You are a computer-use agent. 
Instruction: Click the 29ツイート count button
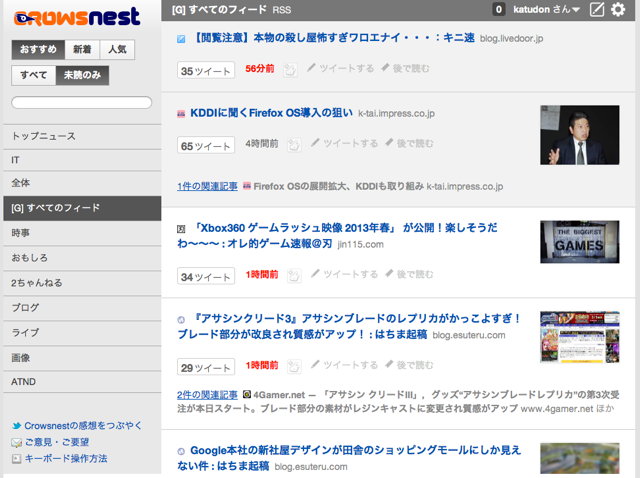coord(206,367)
